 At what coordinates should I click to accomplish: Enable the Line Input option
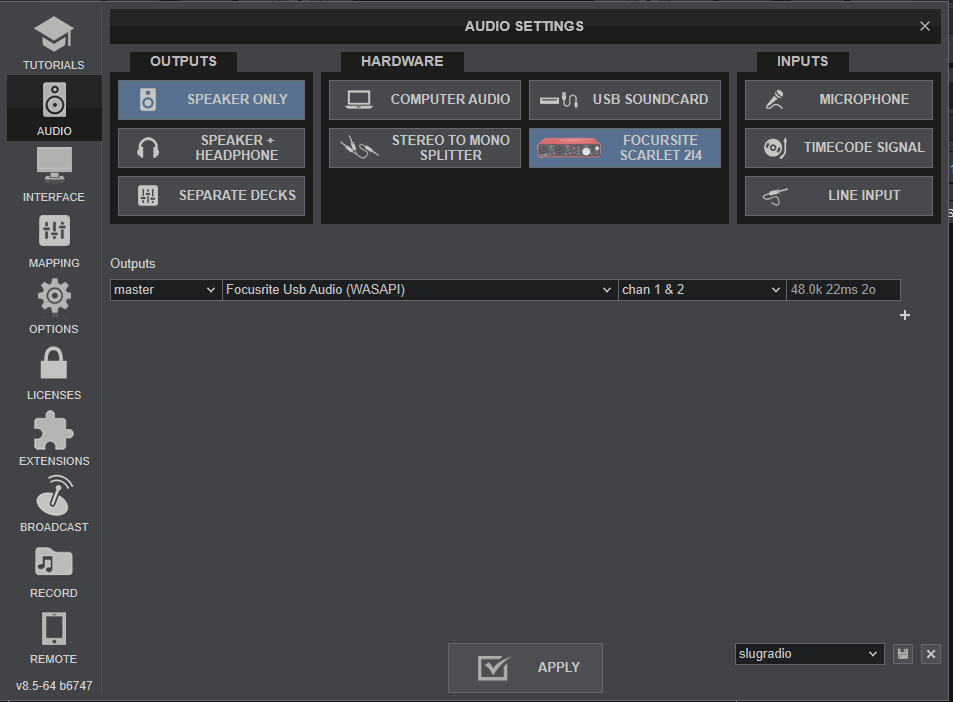(839, 196)
